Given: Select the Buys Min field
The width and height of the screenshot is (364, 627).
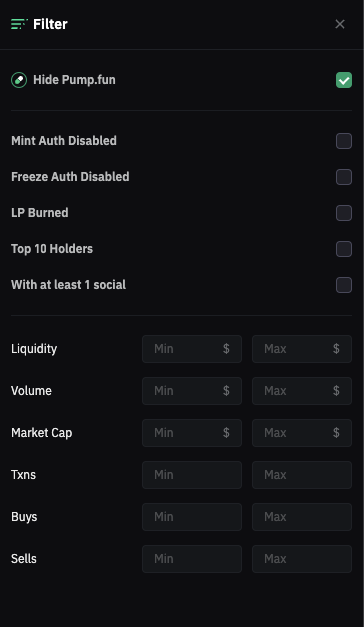Looking at the screenshot, I should [x=192, y=517].
